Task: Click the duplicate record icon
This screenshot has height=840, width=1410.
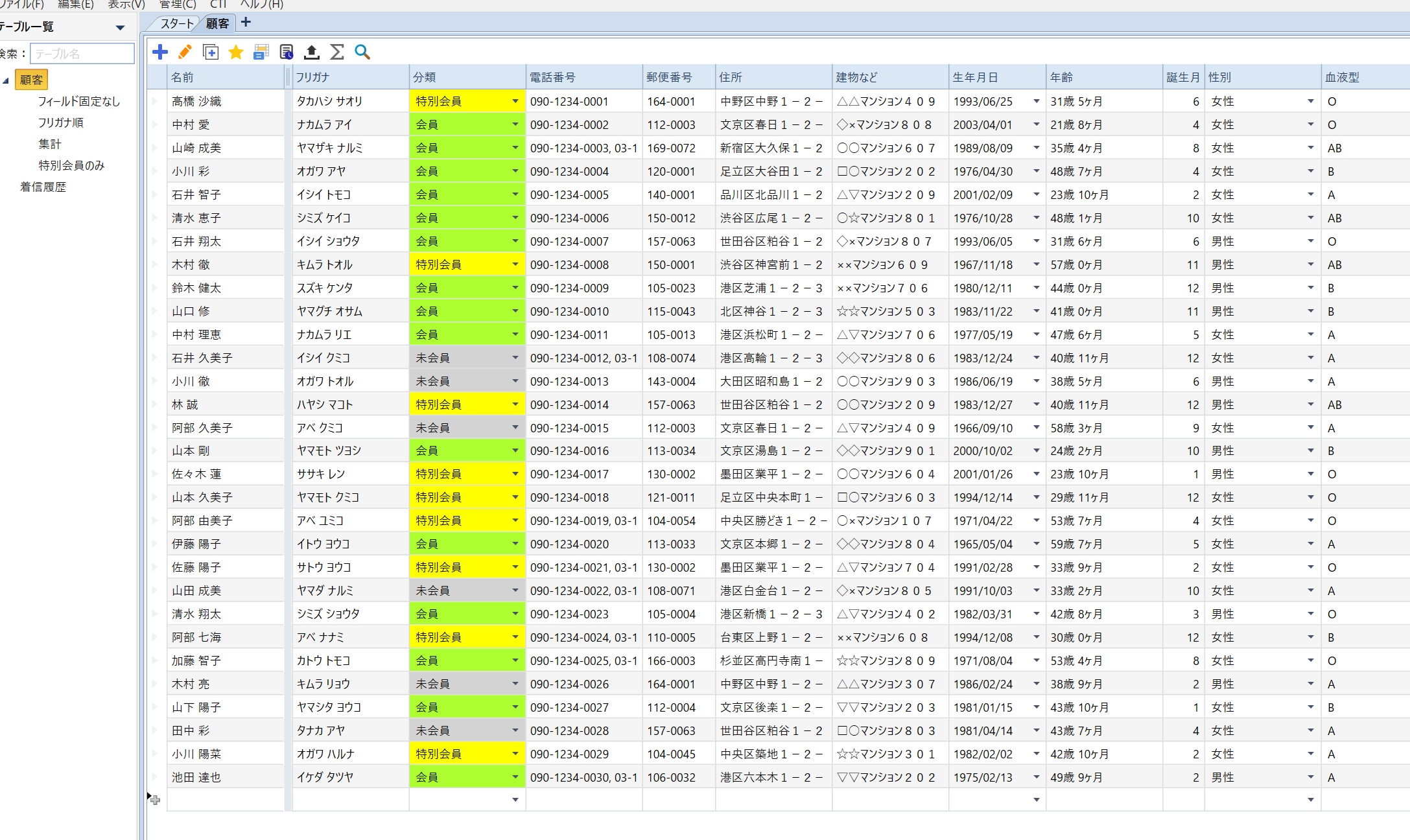Action: click(x=211, y=52)
